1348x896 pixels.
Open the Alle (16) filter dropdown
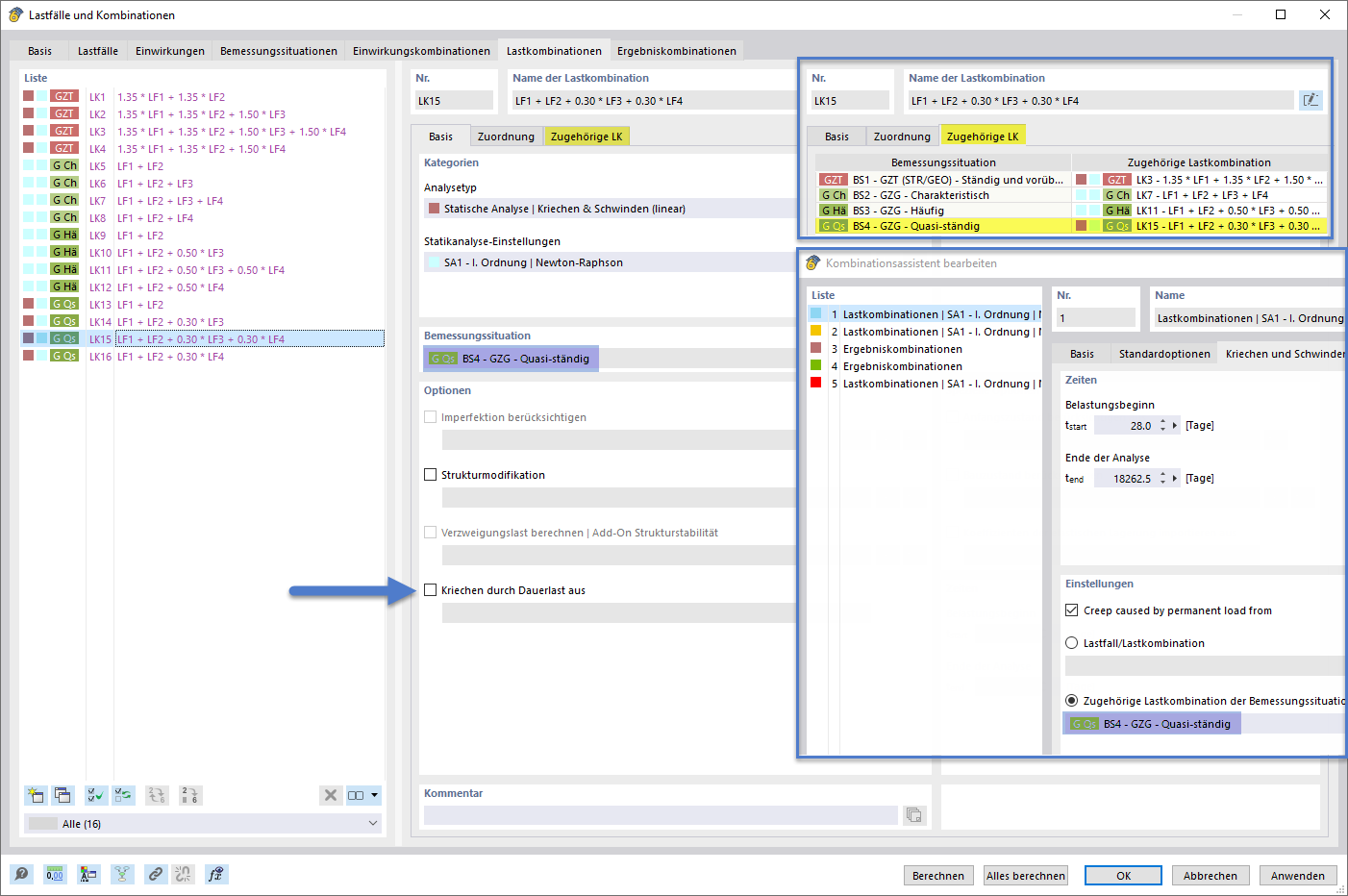[202, 823]
